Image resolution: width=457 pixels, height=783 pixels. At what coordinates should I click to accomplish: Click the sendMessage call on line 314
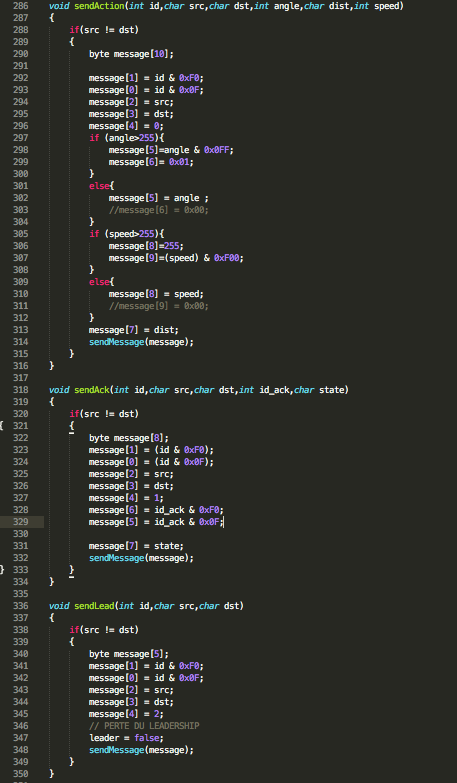116,342
